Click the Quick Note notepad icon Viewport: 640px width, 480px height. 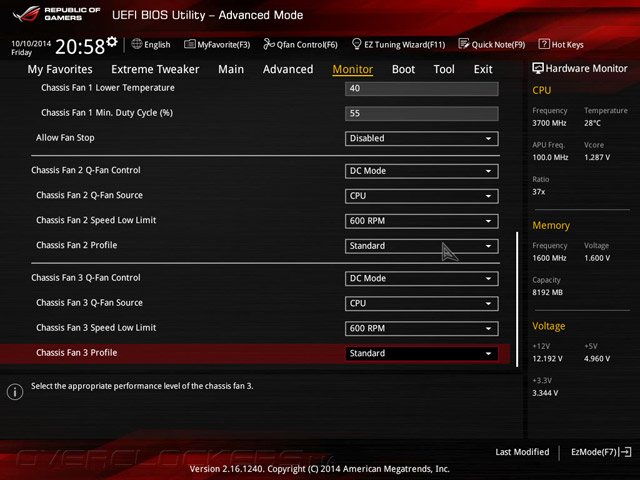pyautogui.click(x=464, y=44)
